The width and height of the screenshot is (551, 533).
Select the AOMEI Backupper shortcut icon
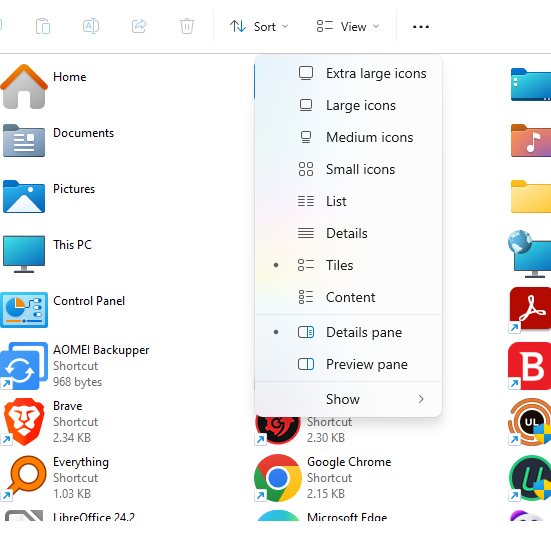[24, 366]
